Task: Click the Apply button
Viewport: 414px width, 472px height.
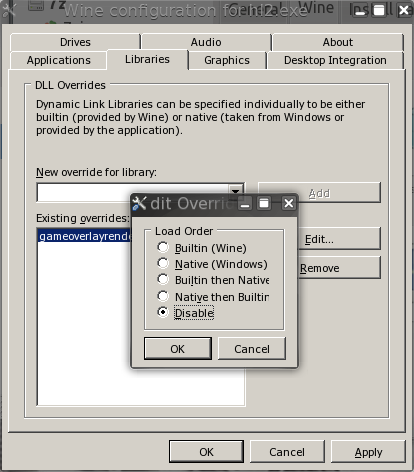Action: click(x=368, y=452)
